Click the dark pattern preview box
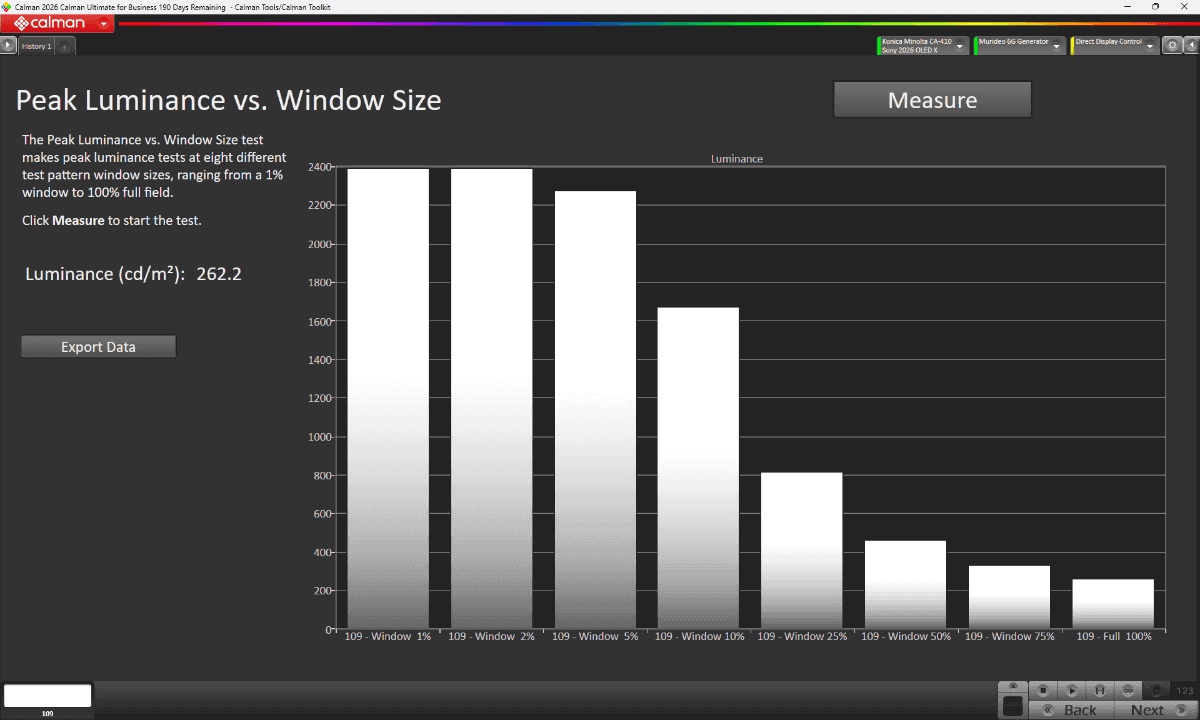 point(1013,705)
